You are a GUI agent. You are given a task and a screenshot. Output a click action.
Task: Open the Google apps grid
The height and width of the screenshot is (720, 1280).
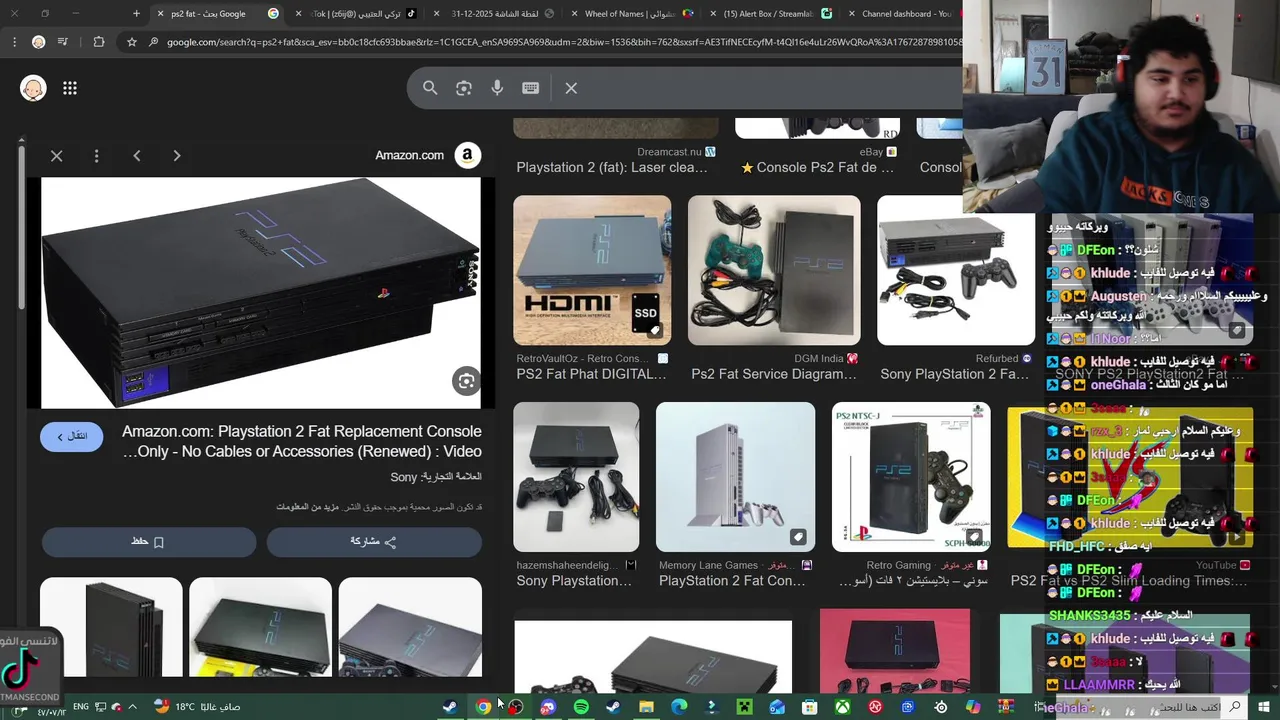[x=70, y=88]
